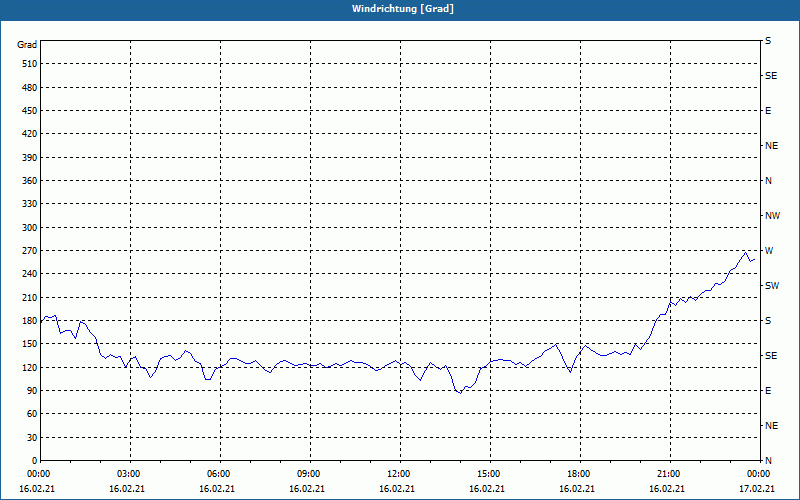The width and height of the screenshot is (800, 500).
Task: Select the E compass label beside 450 gridline
Action: point(768,111)
